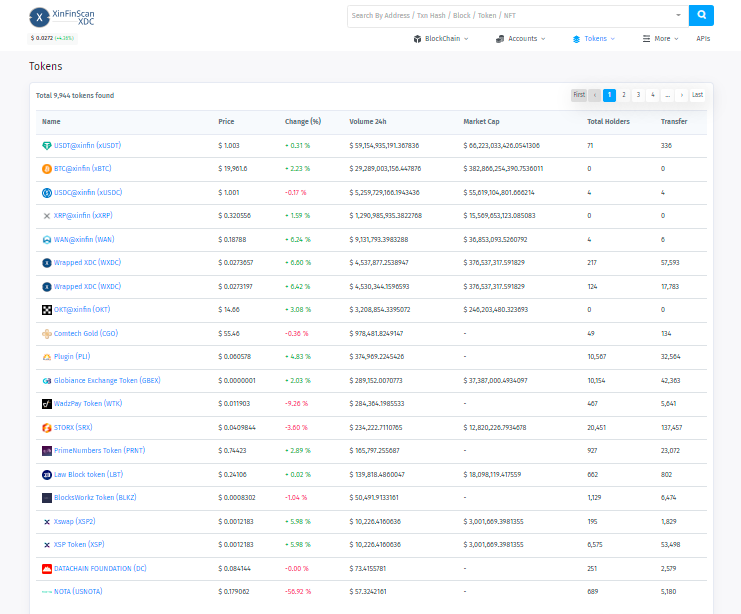Open the Accounts dropdown menu
Image resolution: width=741 pixels, height=614 pixels.
(x=520, y=39)
